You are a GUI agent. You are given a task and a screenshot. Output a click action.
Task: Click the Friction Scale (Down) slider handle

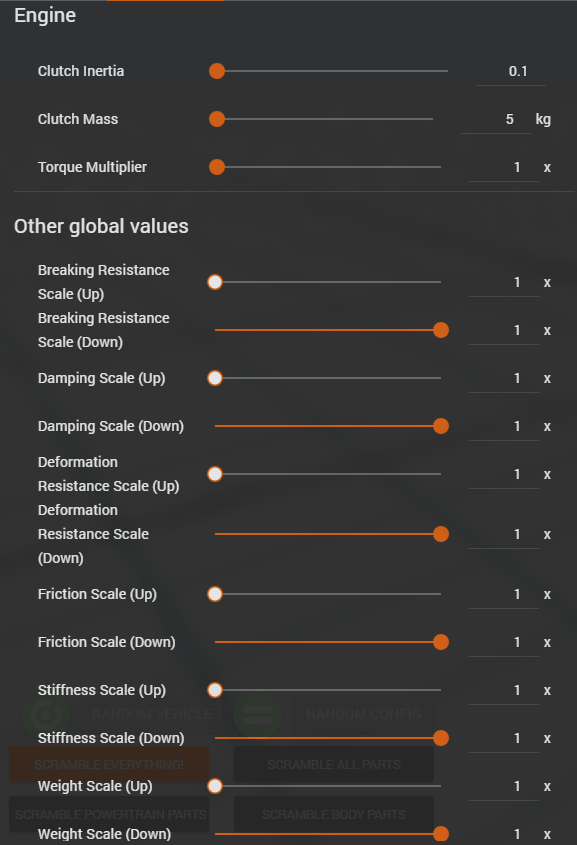tap(441, 642)
